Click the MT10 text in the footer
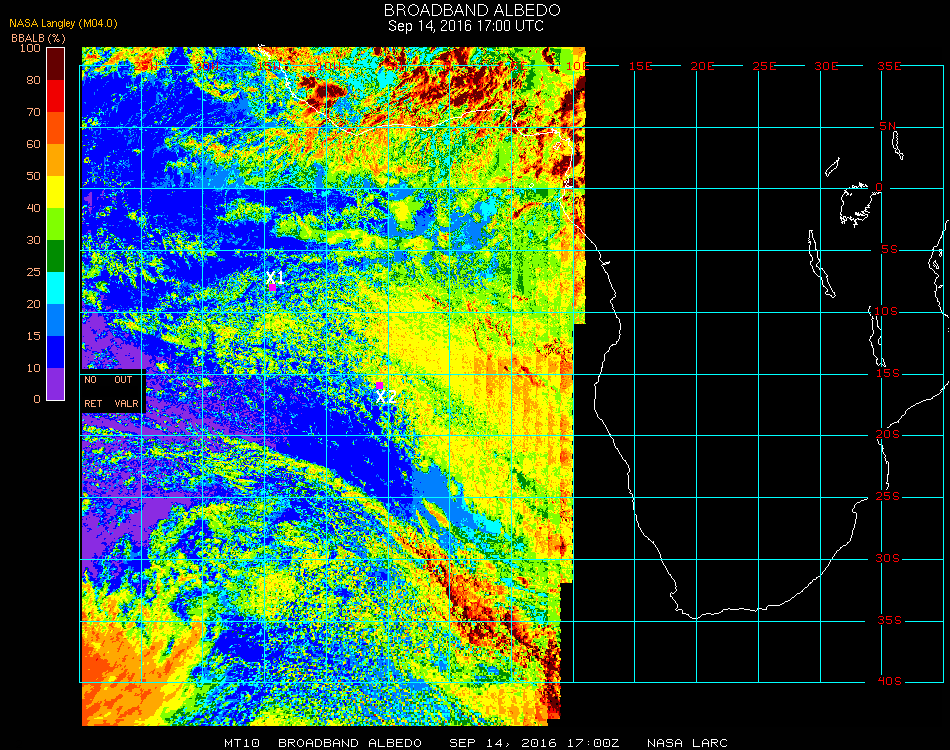Image resolution: width=950 pixels, height=750 pixels. pyautogui.click(x=242, y=743)
